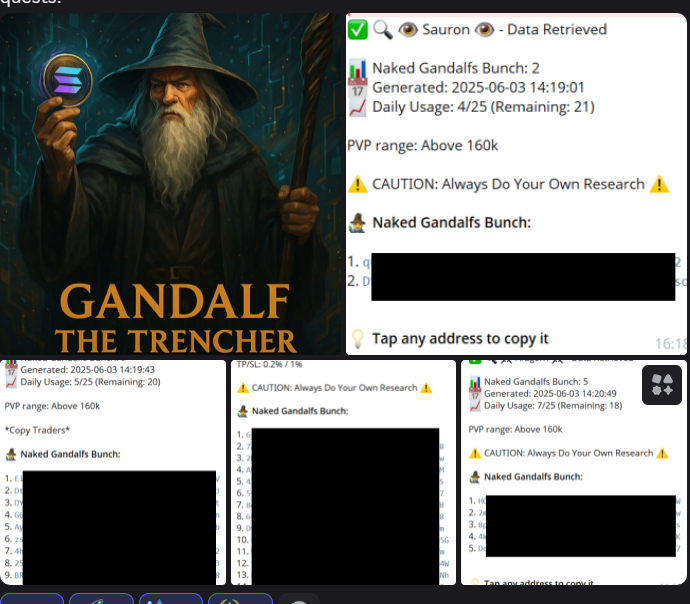Click the trend chart emoji beside Daily Usage 4/25
Screen dimensions: 690x604
357,107
